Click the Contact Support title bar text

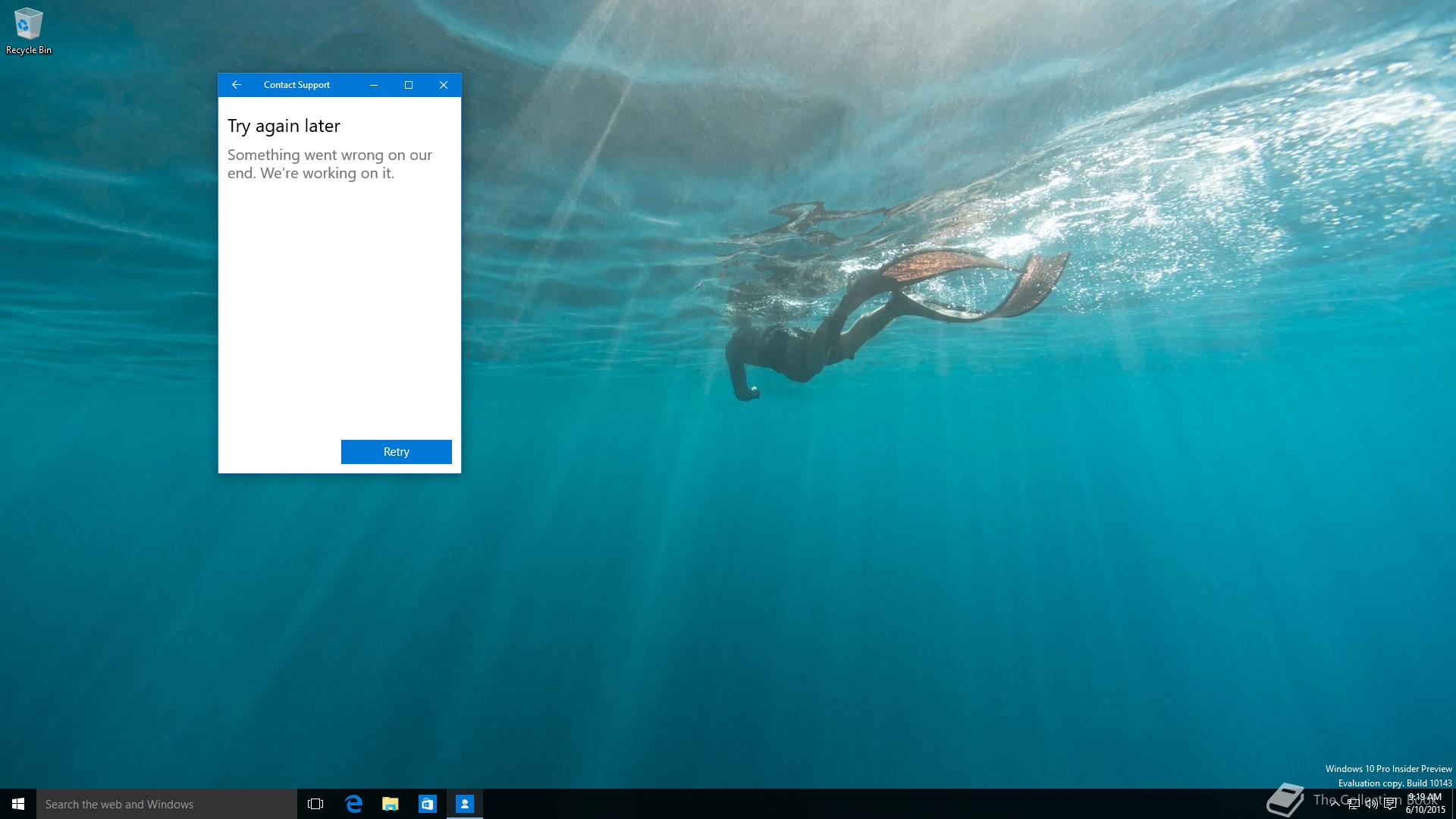[297, 85]
